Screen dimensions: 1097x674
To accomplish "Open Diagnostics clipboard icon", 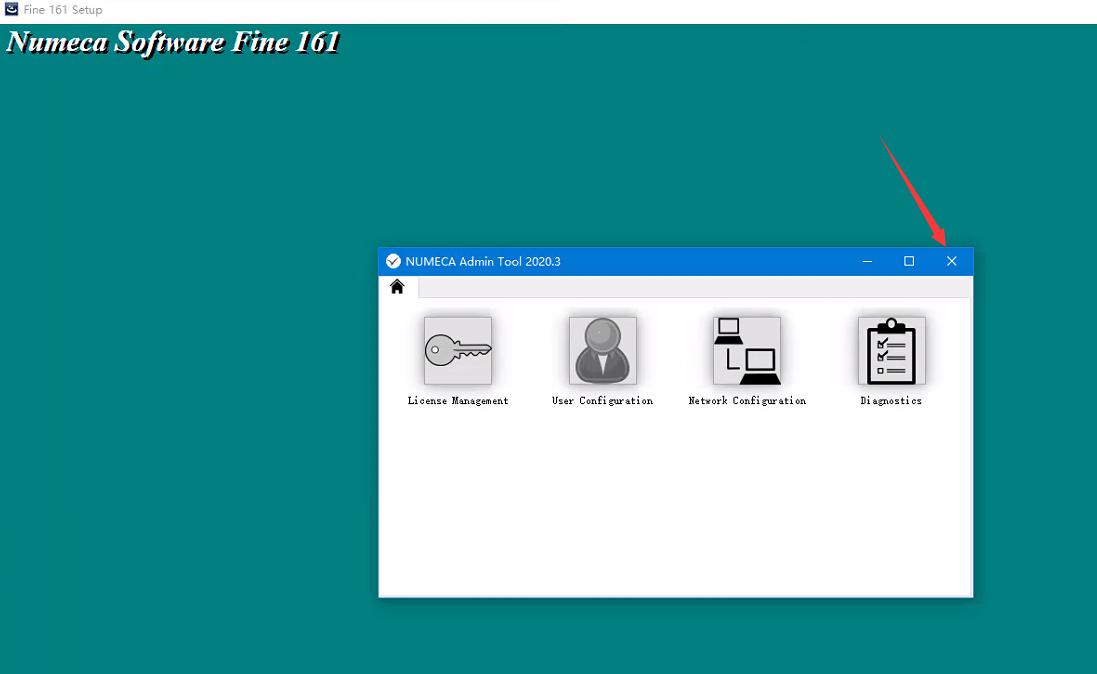I will pos(891,351).
